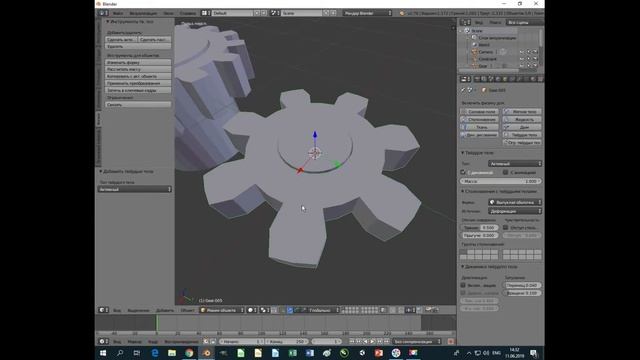Open the collision Shape dropdown
This screenshot has height=360, width=640.
coord(515,202)
